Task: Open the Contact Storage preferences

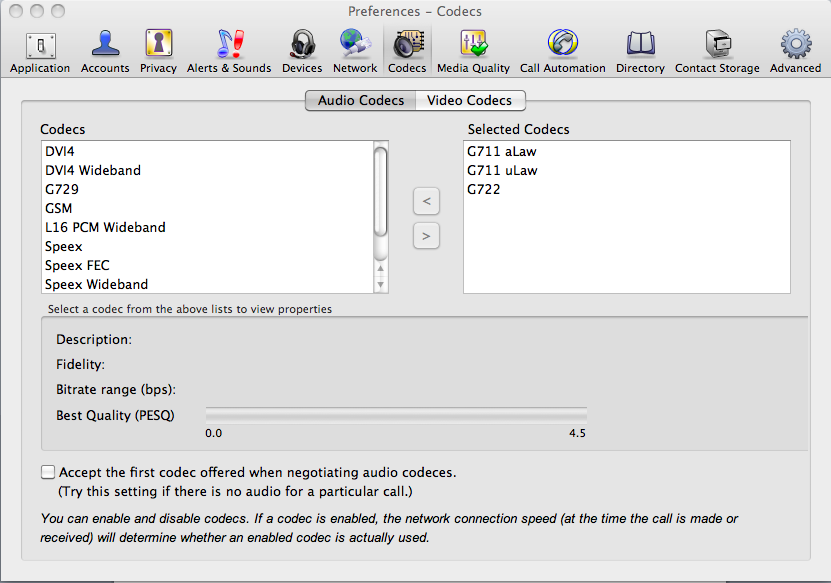Action: click(717, 52)
